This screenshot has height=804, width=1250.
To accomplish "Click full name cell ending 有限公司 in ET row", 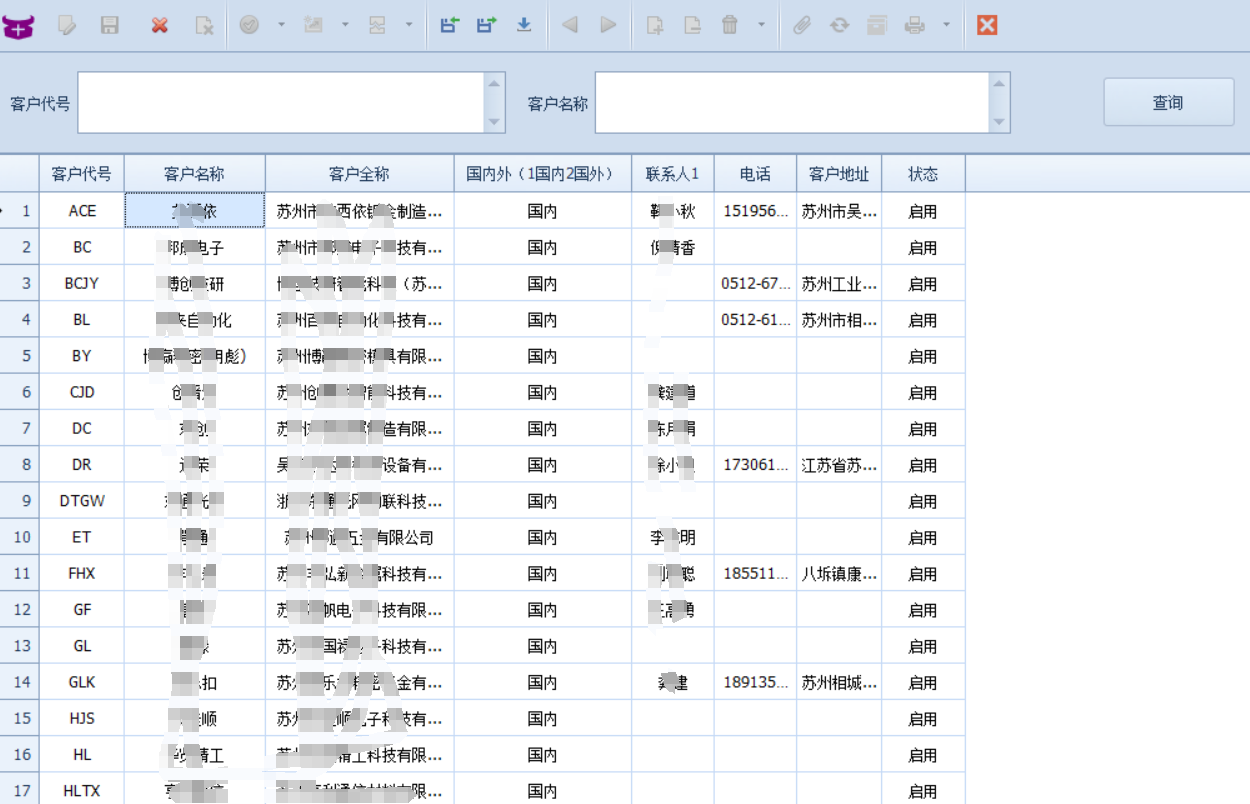I will tap(360, 537).
